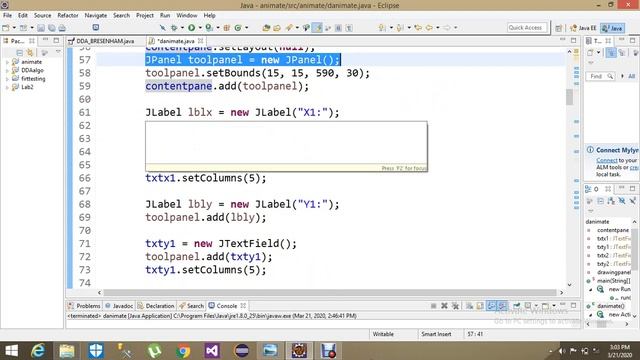Toggle Mark Occurrences in the toolbar
The height and width of the screenshot is (360, 640).
317,28
